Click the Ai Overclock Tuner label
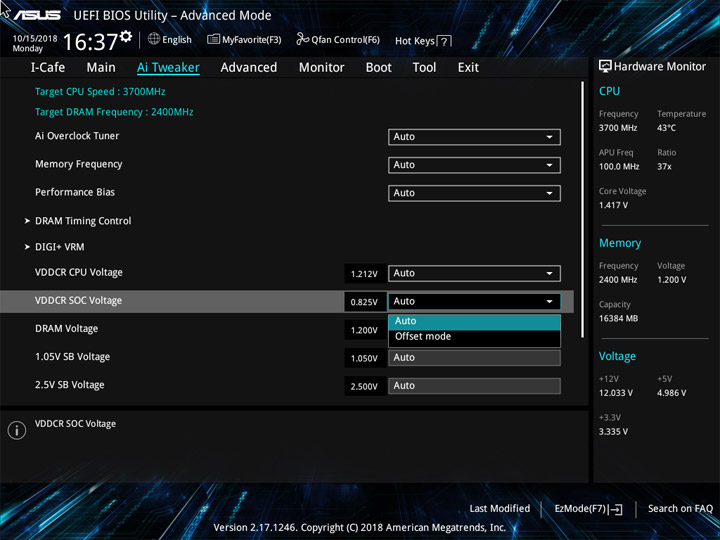 tap(77, 136)
